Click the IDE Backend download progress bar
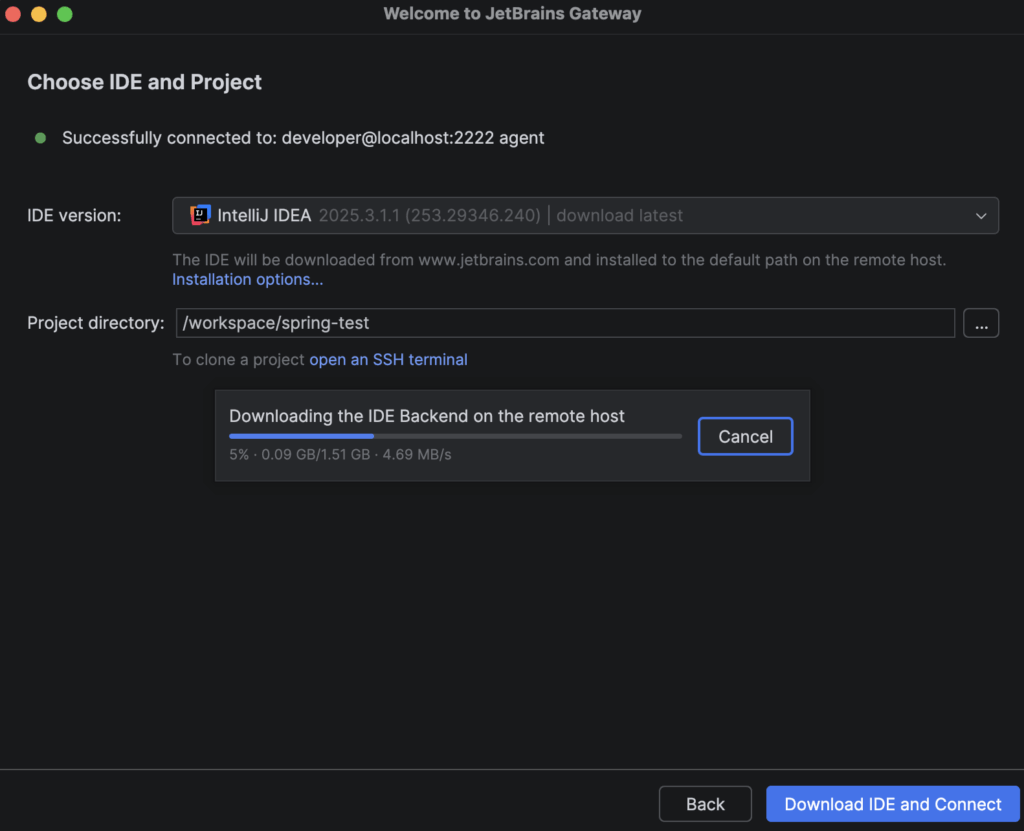 tap(455, 436)
